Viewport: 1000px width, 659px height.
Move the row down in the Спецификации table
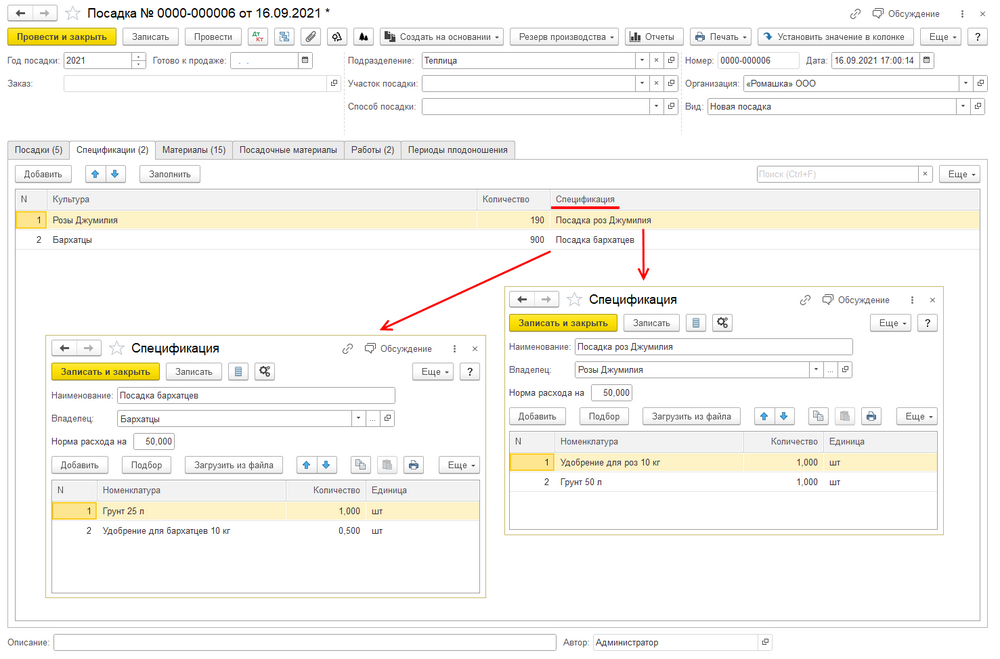coord(115,174)
